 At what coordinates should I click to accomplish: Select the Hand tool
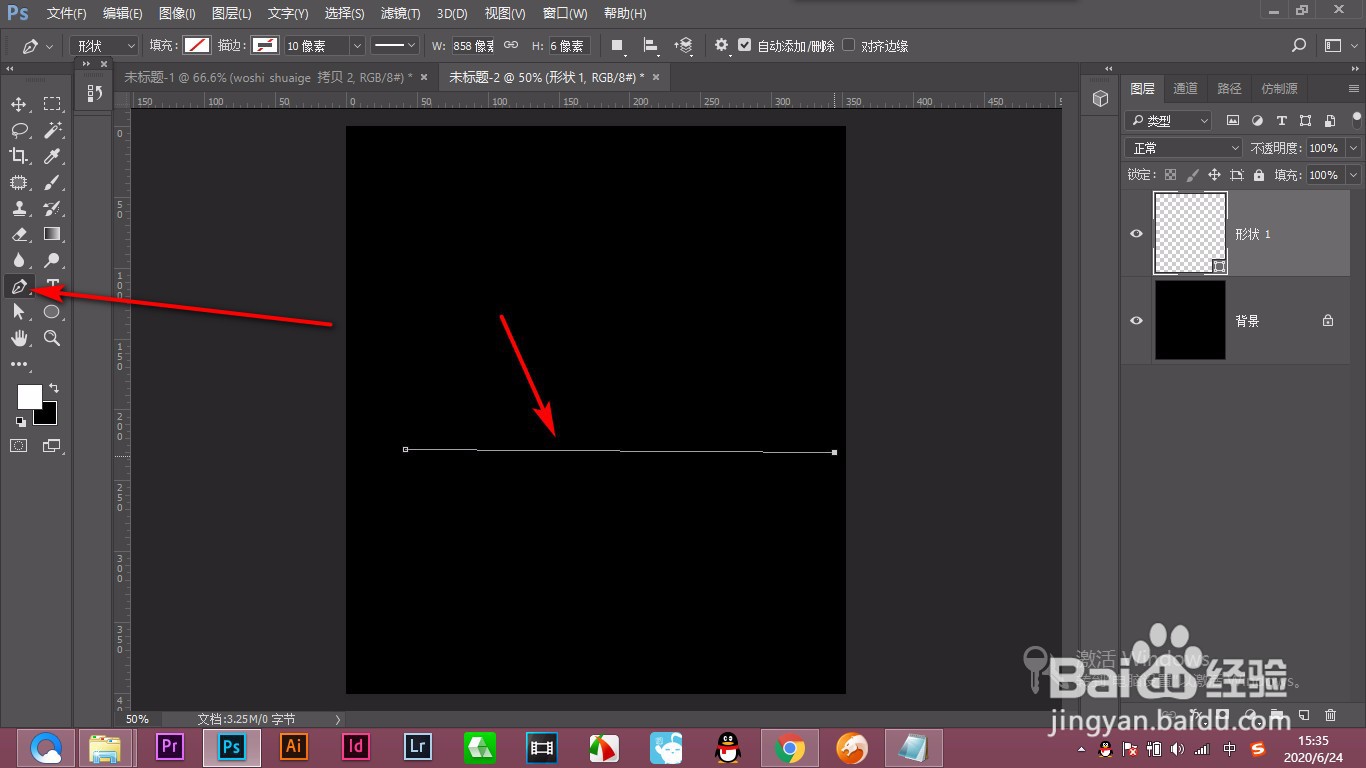[19, 338]
